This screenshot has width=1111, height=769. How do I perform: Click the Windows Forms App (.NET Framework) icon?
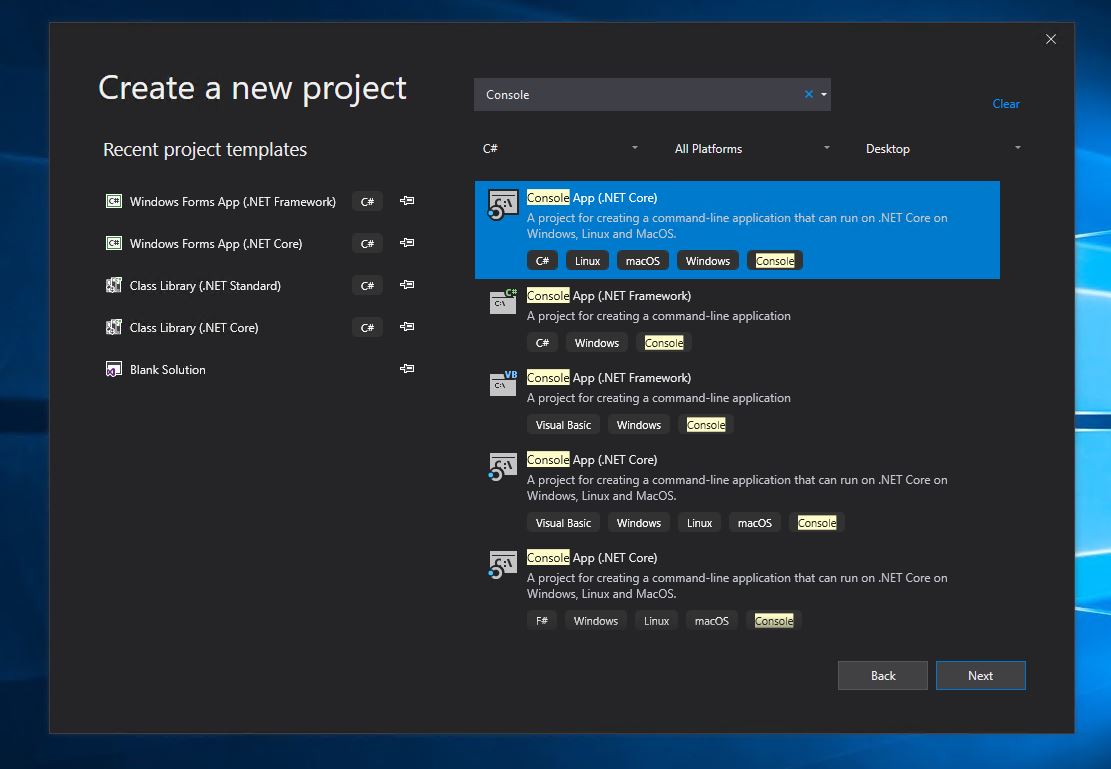113,201
